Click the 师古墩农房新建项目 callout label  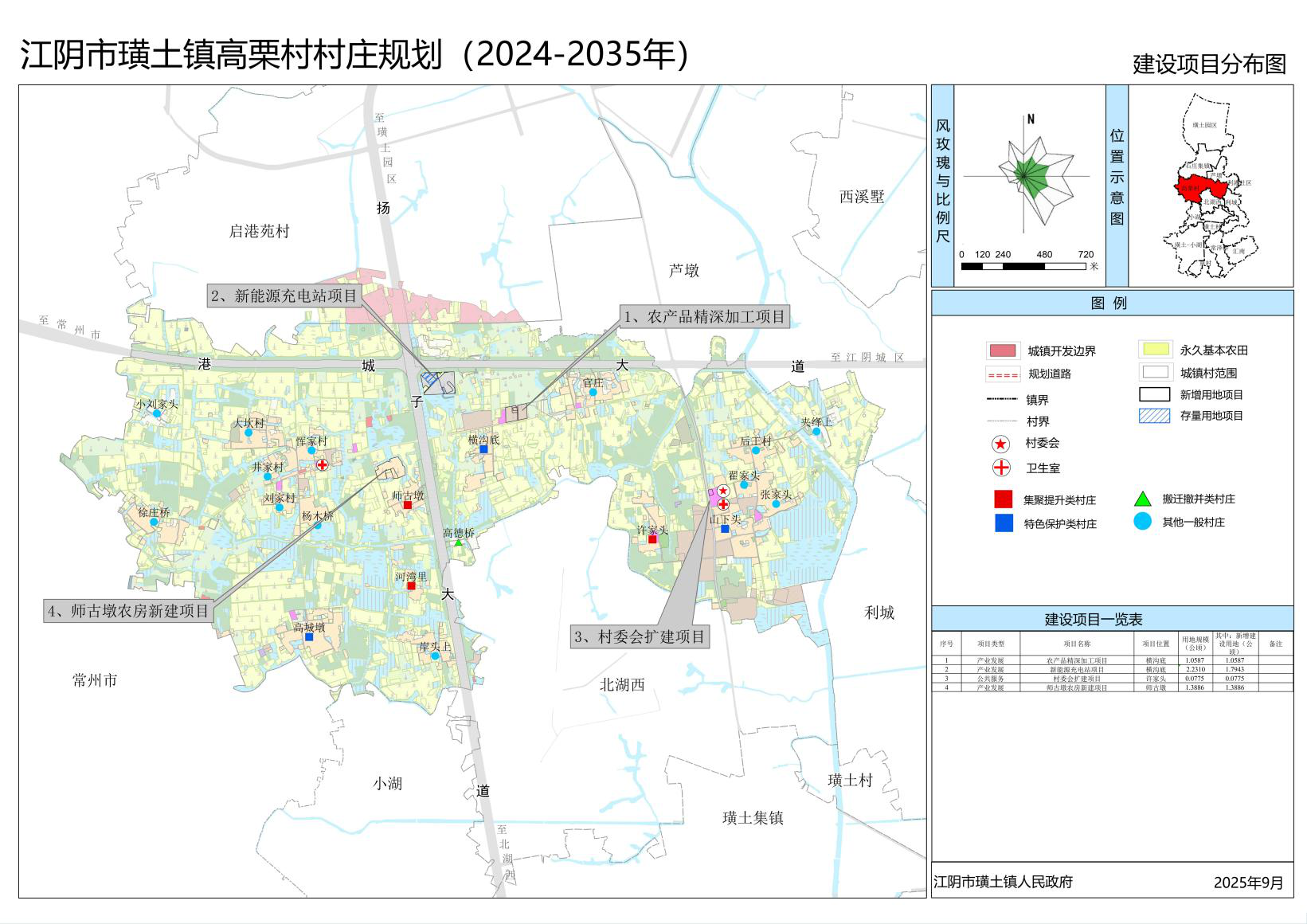pos(128,611)
